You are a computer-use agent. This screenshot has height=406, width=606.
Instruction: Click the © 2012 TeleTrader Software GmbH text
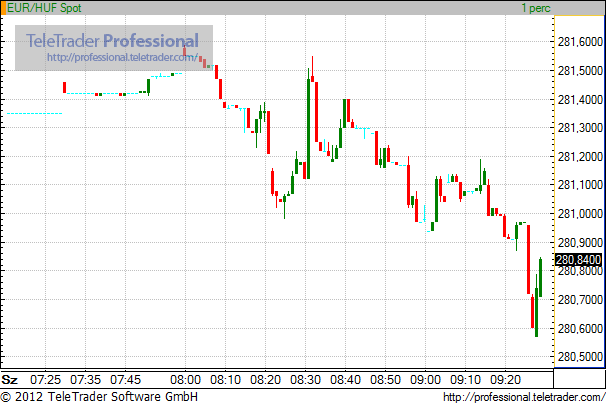coord(99,397)
